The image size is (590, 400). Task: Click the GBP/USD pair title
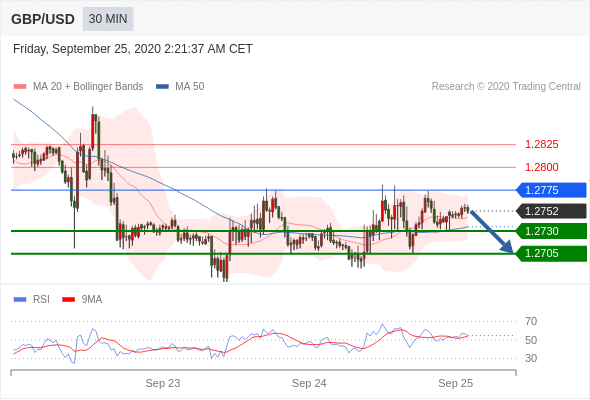pyautogui.click(x=43, y=19)
